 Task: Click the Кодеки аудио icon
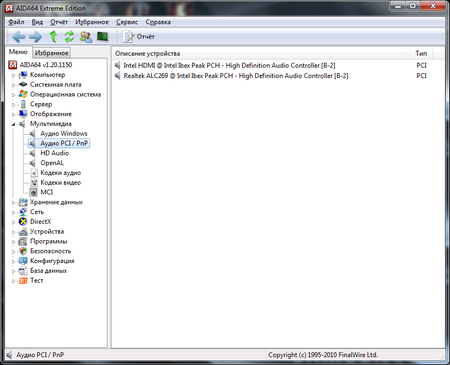pyautogui.click(x=34, y=173)
